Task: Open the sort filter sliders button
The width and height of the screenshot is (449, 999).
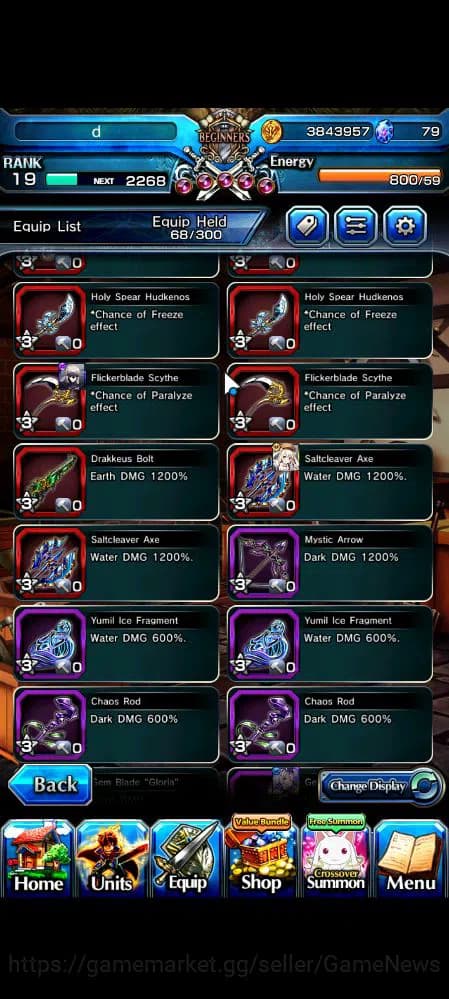Action: point(355,226)
